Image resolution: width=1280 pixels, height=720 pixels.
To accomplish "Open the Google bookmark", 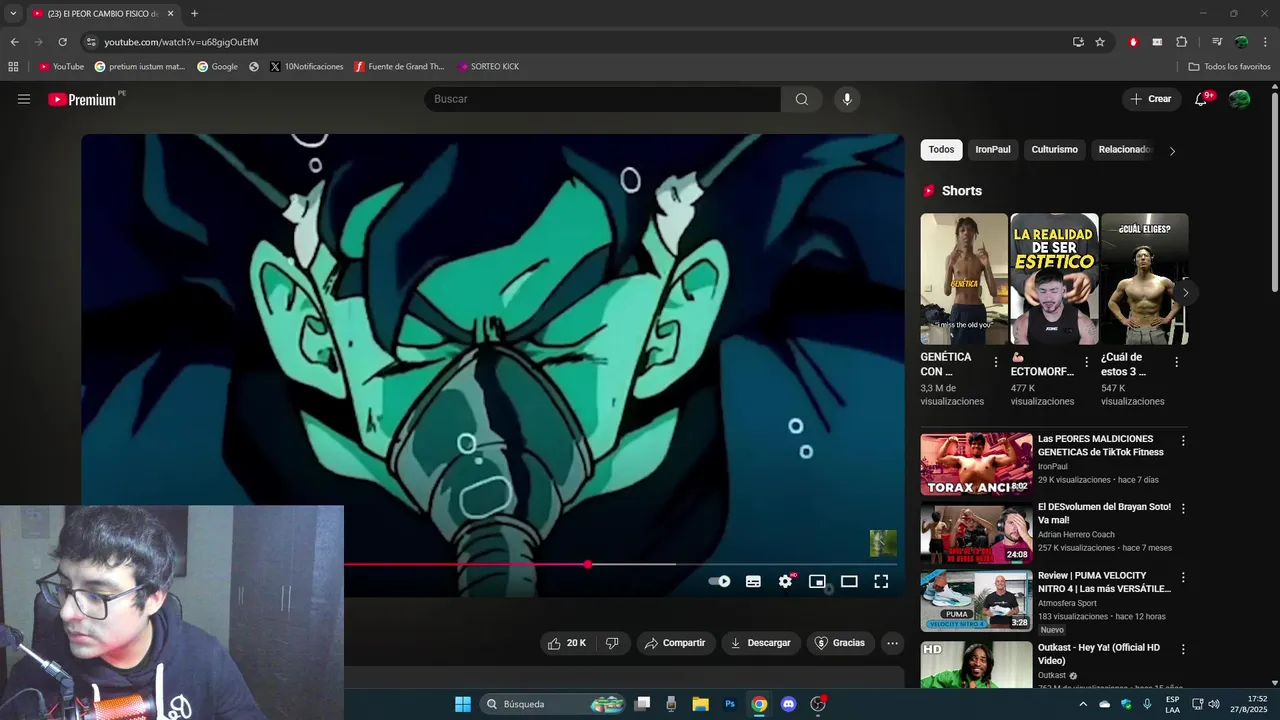I will 217,67.
